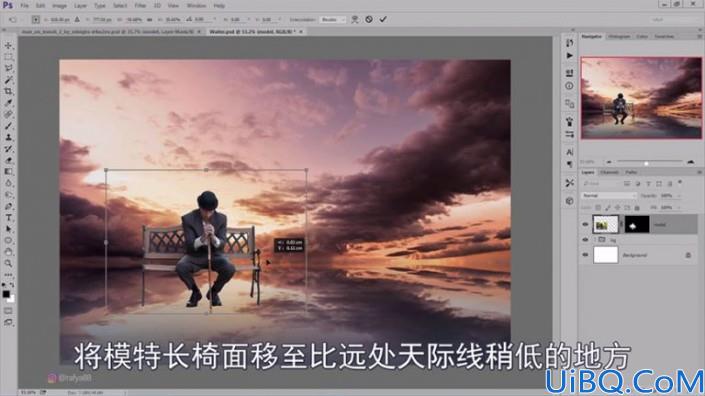
Task: Select the Rectangular Marquee tool
Action: [x=9, y=57]
